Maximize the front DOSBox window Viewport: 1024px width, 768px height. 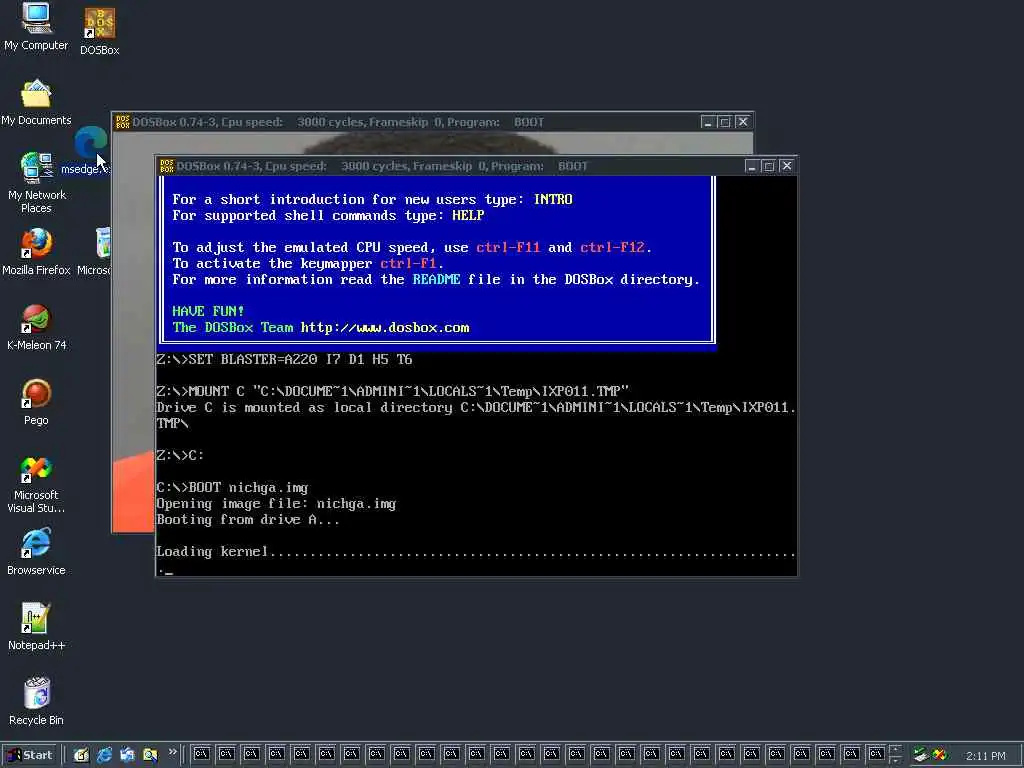(769, 166)
